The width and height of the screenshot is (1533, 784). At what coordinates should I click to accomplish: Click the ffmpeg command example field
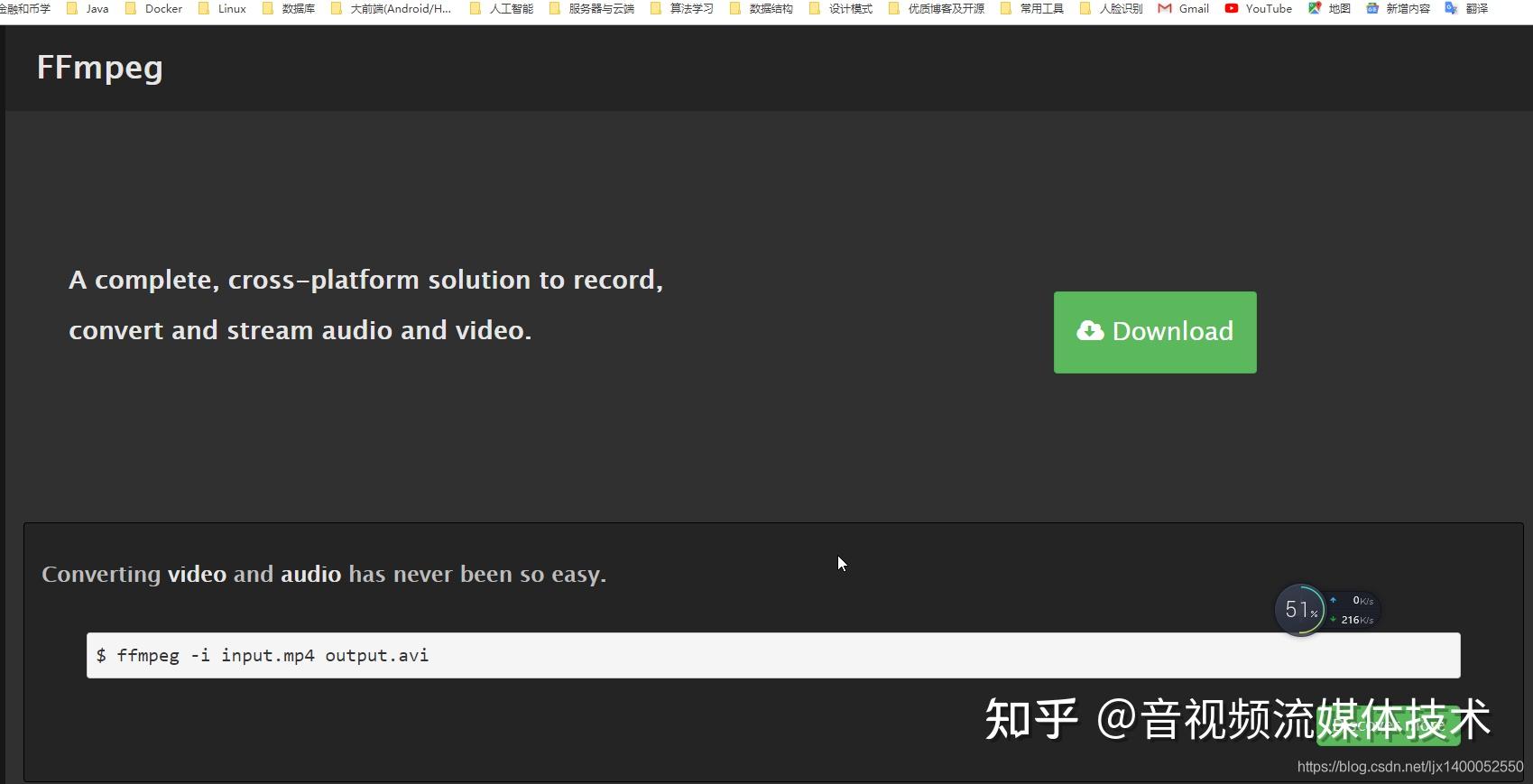click(x=773, y=655)
